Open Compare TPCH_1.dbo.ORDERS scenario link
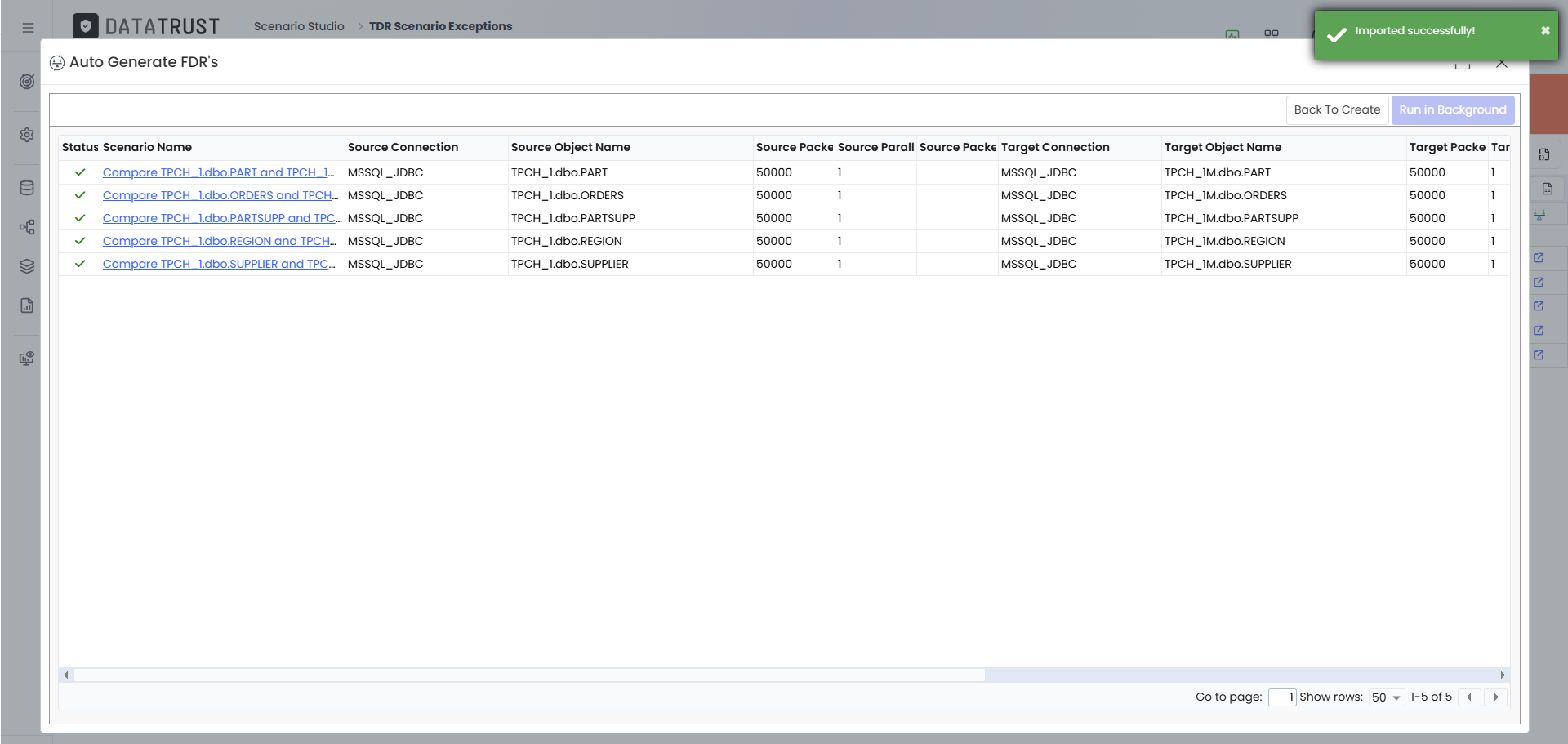 click(x=220, y=195)
